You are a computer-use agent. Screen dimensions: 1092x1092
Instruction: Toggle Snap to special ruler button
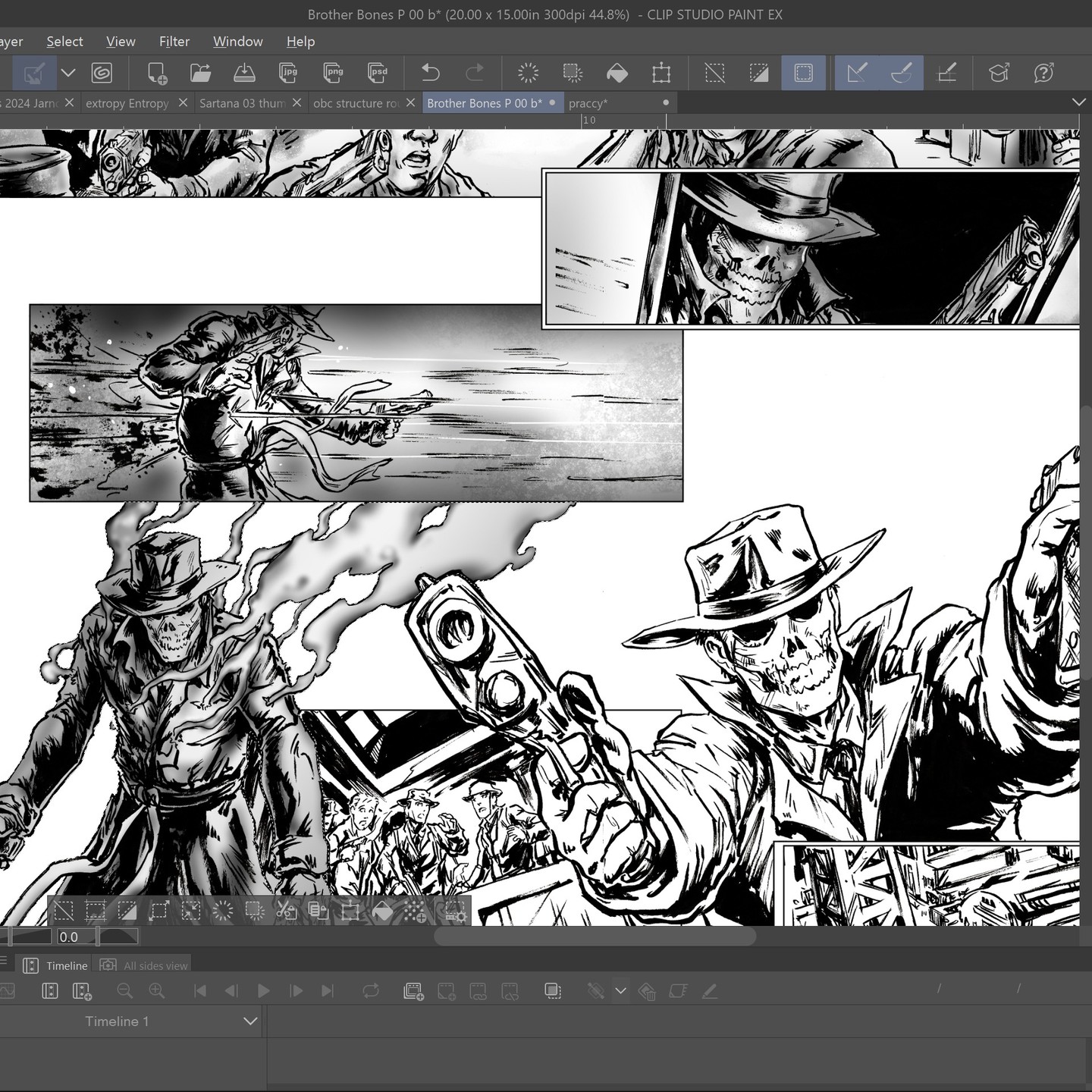point(902,73)
